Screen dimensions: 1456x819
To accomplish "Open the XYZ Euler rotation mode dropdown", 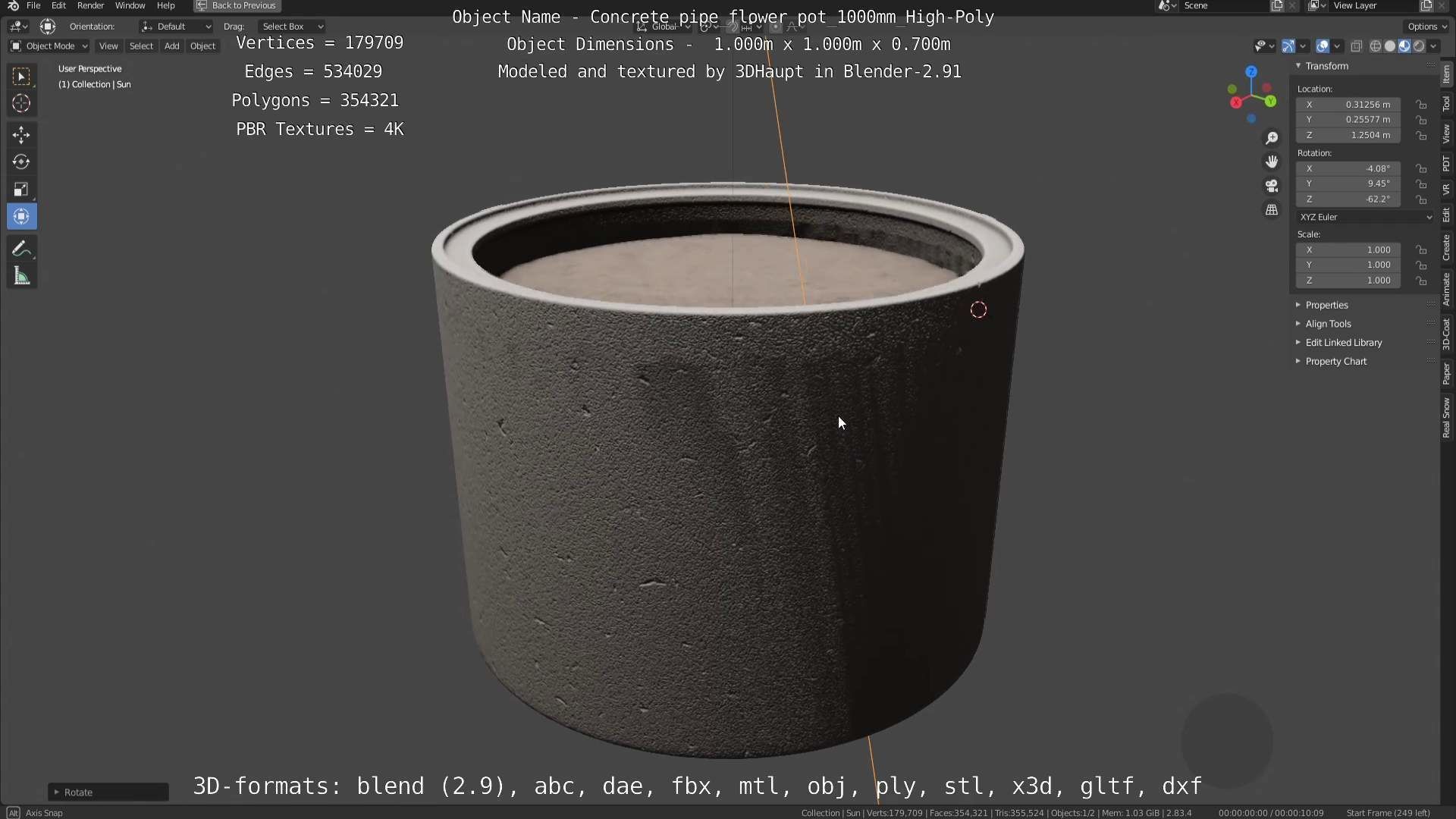I will click(x=1365, y=217).
